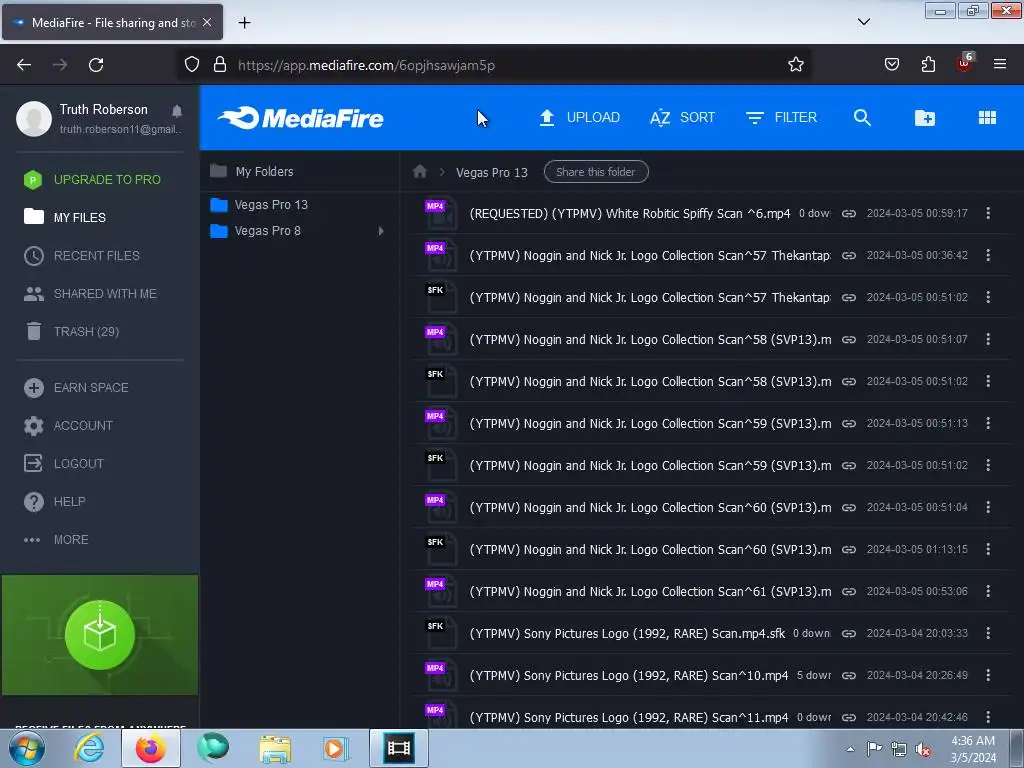
Task: Reload the page in Firefox
Action: (96, 65)
